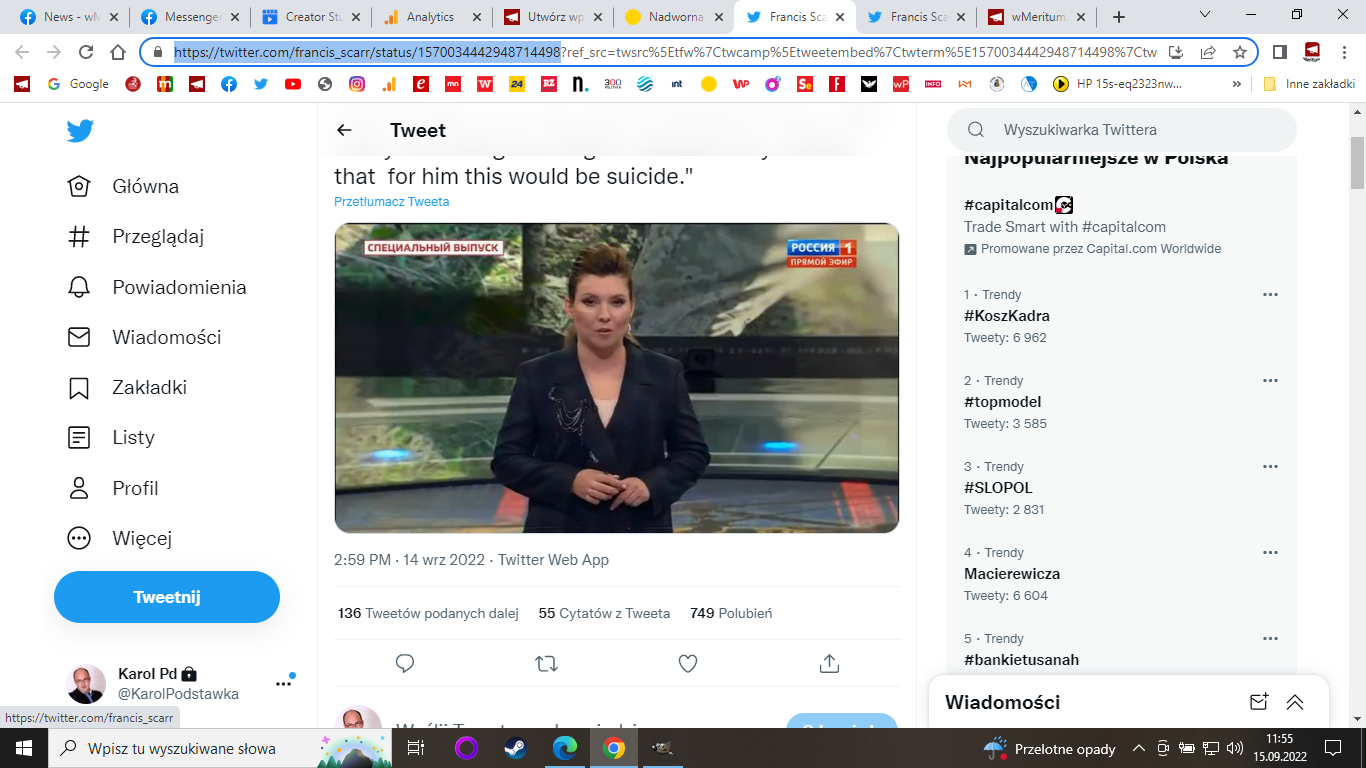Click the reply speech bubble icon
1366x768 pixels.
click(405, 663)
